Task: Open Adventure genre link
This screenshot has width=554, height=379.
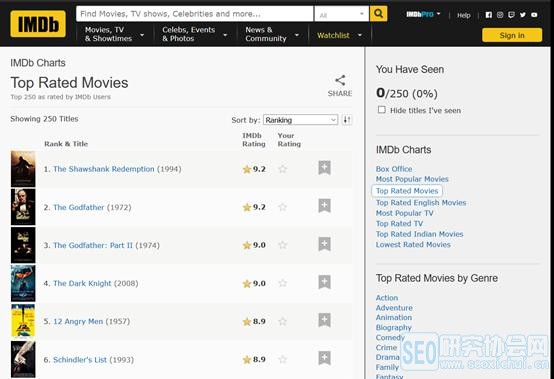Action: point(394,308)
